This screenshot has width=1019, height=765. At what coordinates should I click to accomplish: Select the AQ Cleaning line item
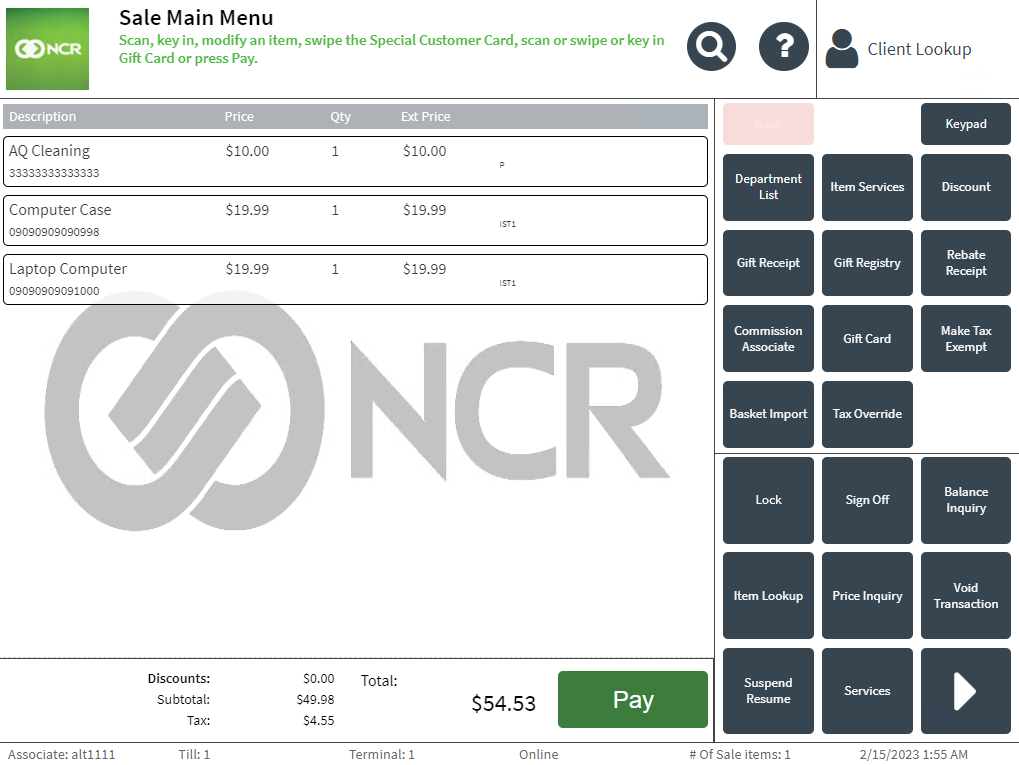[x=355, y=161]
